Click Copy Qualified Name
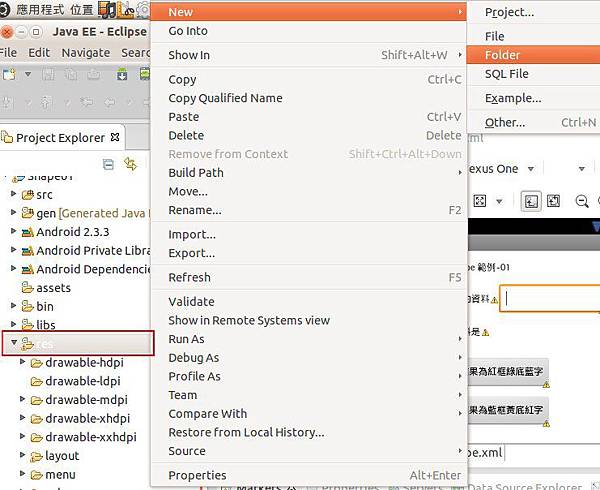600x490 pixels. pyautogui.click(x=308, y=98)
